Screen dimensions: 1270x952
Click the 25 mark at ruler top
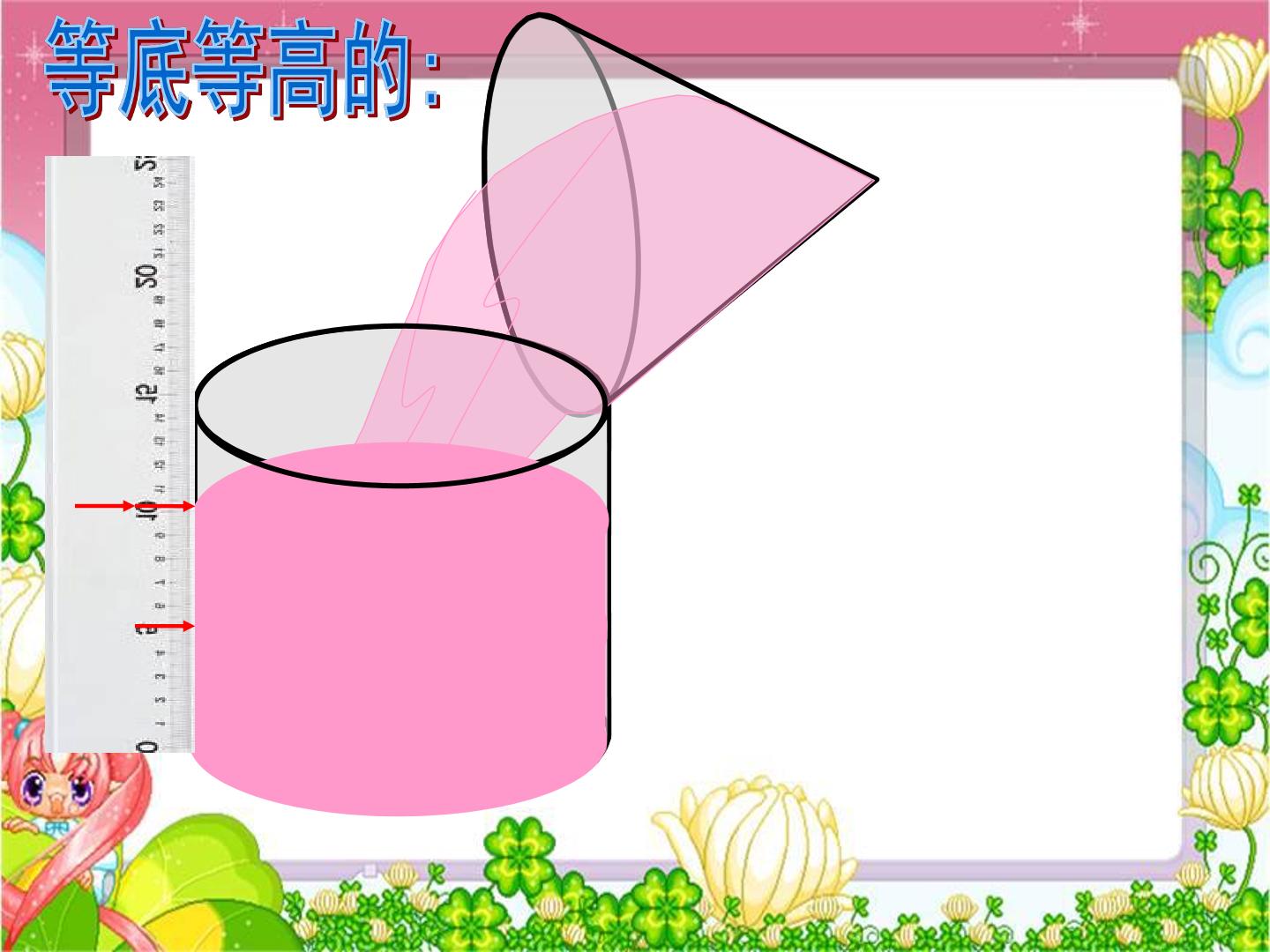click(x=147, y=162)
